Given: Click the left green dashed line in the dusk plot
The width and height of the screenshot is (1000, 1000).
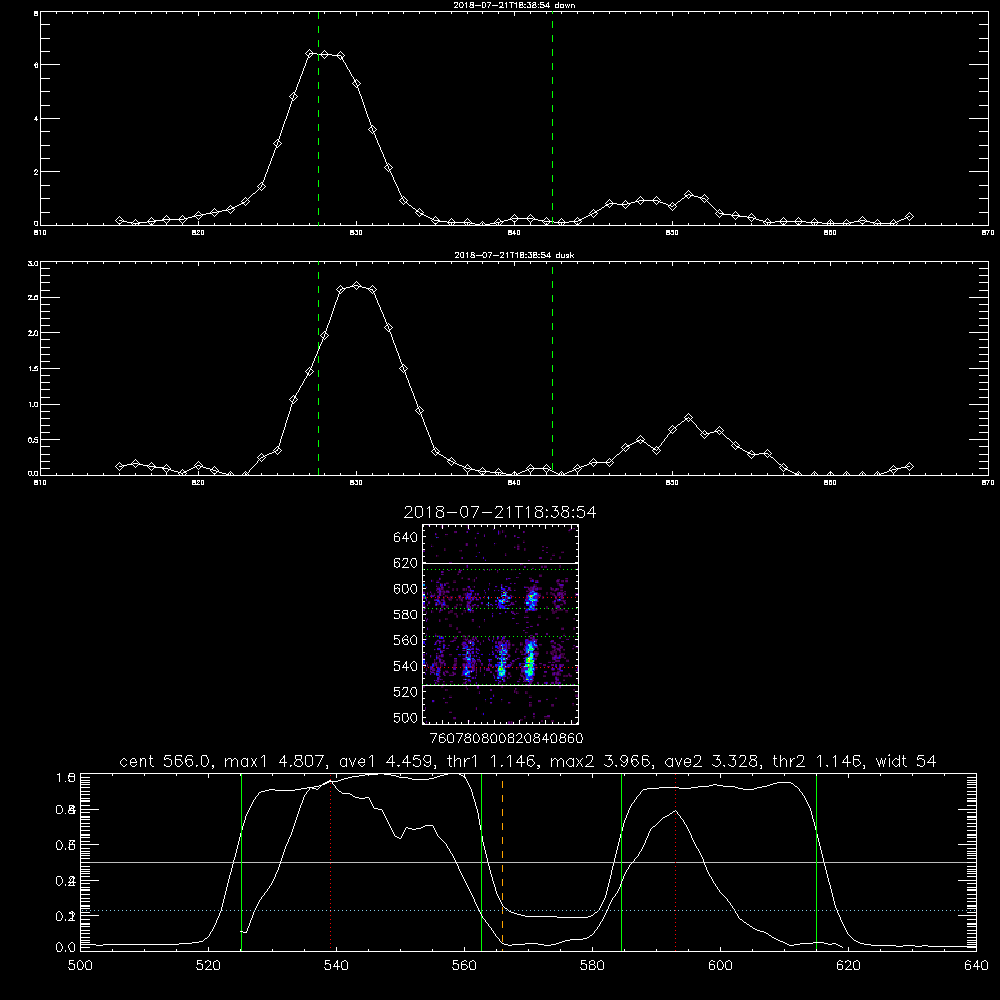Looking at the screenshot, I should [318, 369].
